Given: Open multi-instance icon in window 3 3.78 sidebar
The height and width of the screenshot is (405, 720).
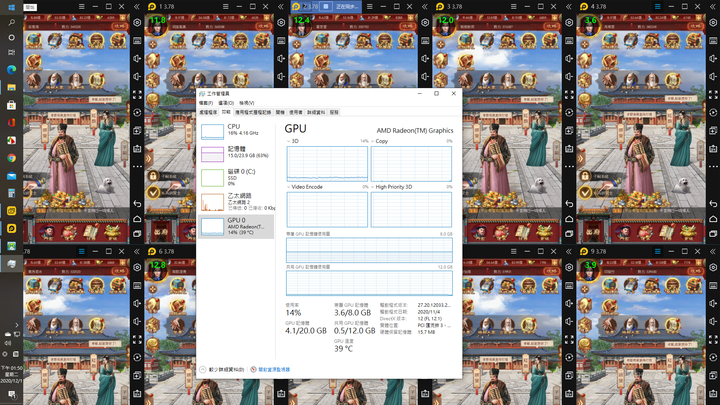Looking at the screenshot, I should click(x=569, y=130).
